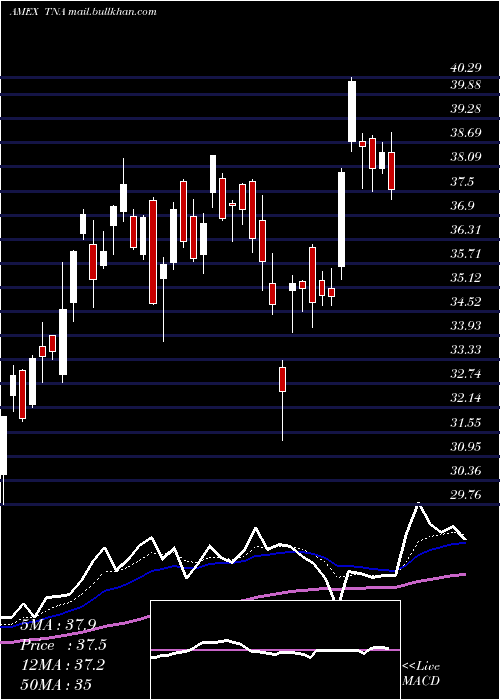Click the 39.28 price label

coord(466,108)
